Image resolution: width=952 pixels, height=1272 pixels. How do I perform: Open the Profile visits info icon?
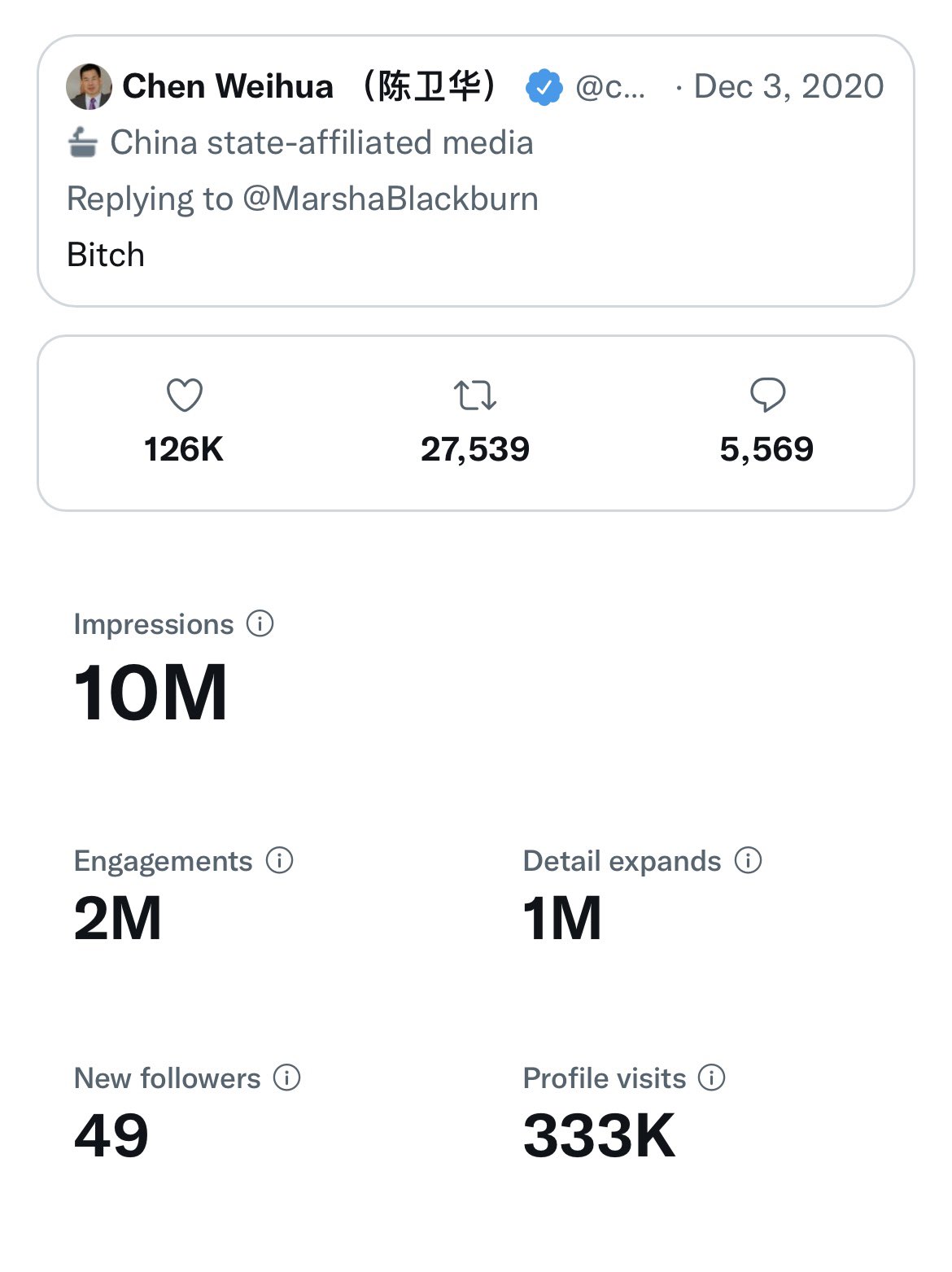click(712, 1077)
